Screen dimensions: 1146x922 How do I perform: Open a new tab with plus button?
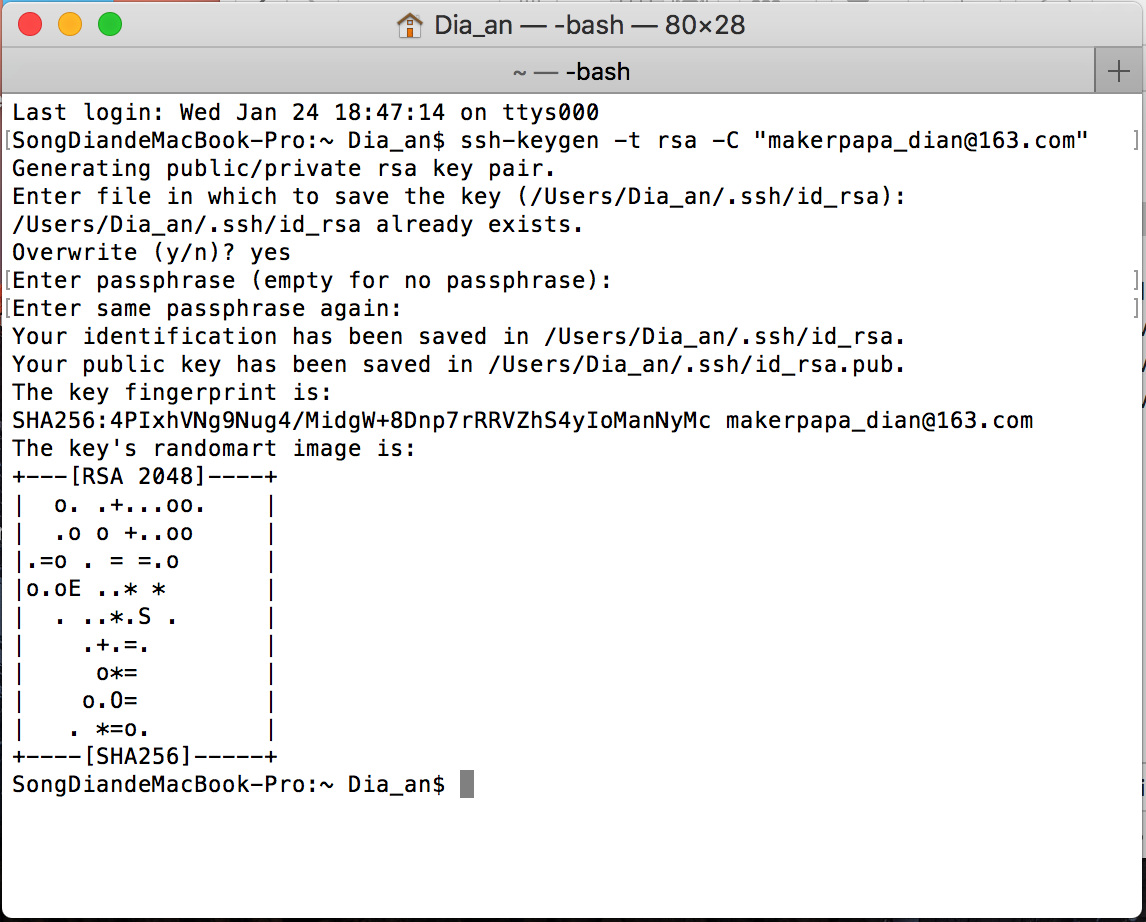(1118, 71)
